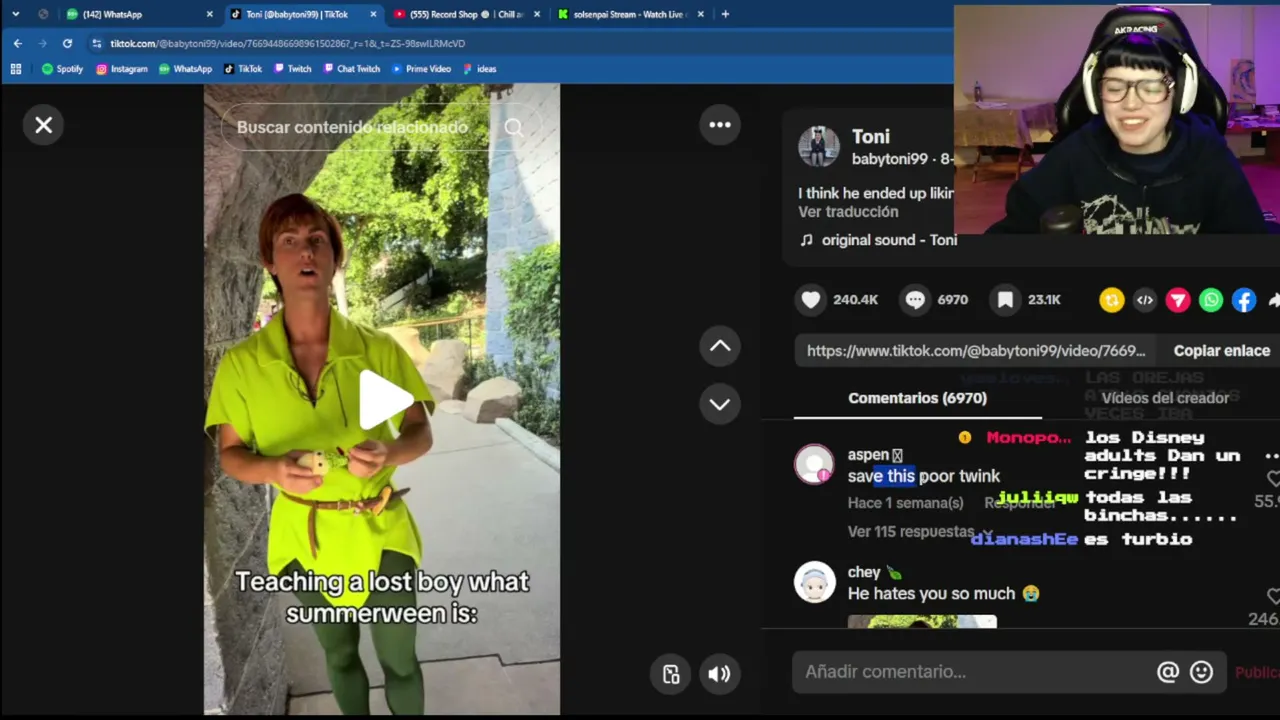Click the Copiar enlace button
Viewport: 1280px width, 720px height.
(1221, 351)
